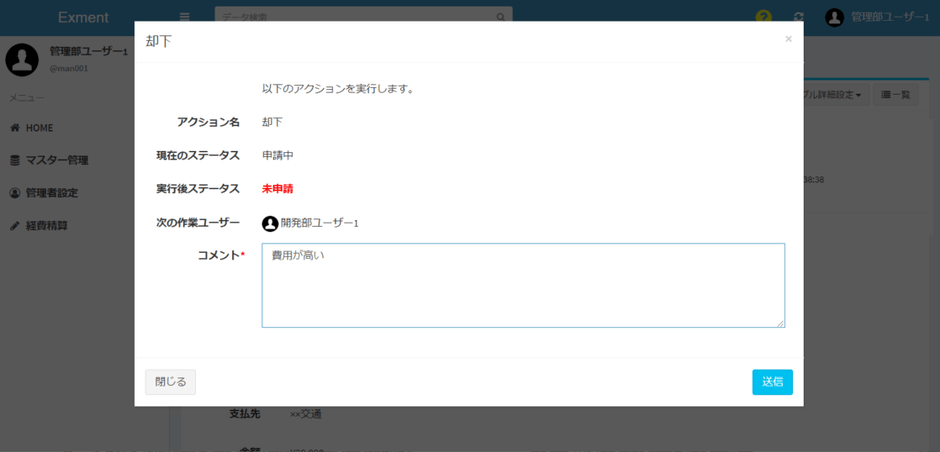940x452 pixels.
Task: Click the 次の作業ユーザー label
Action: pyautogui.click(x=198, y=223)
